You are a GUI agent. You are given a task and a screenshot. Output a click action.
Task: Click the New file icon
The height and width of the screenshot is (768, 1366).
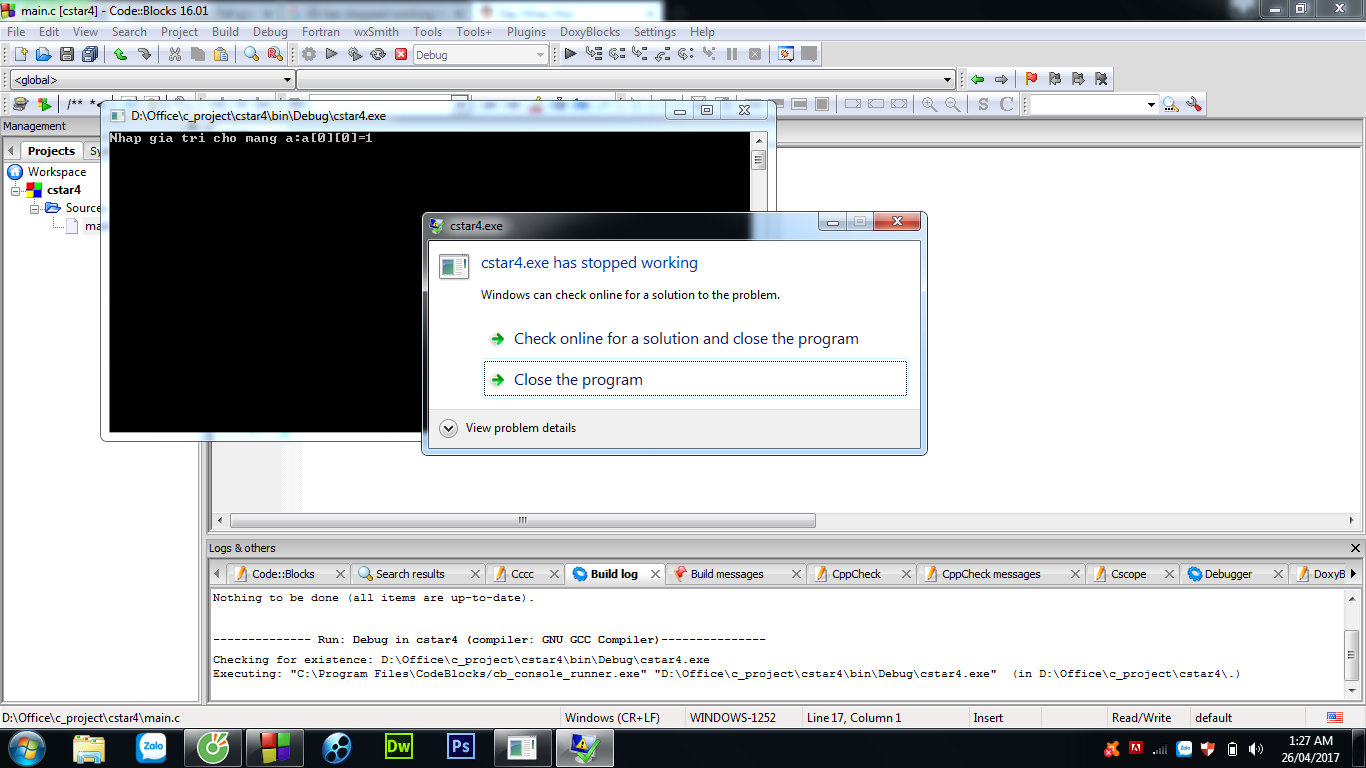20,55
